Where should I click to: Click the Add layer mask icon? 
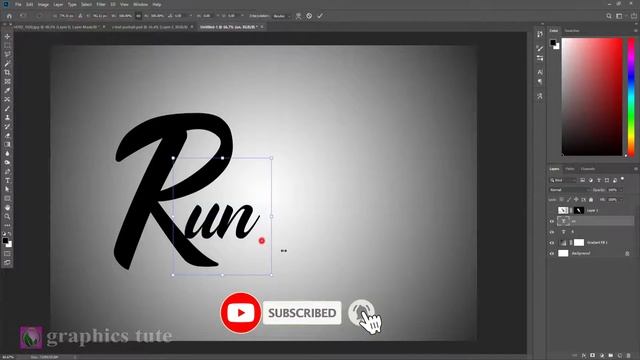pyautogui.click(x=593, y=356)
